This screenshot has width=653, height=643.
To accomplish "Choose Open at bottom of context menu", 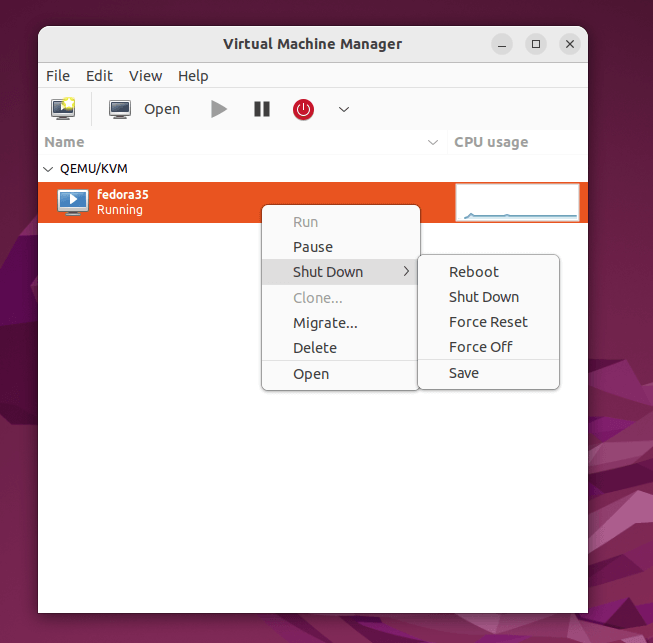I will 340,374.
